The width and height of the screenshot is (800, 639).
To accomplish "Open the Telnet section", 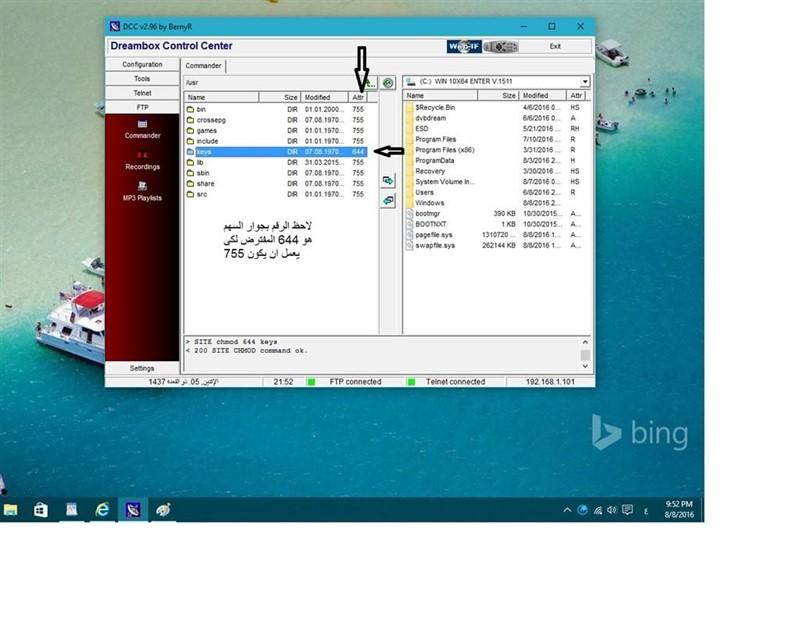I will click(x=142, y=93).
